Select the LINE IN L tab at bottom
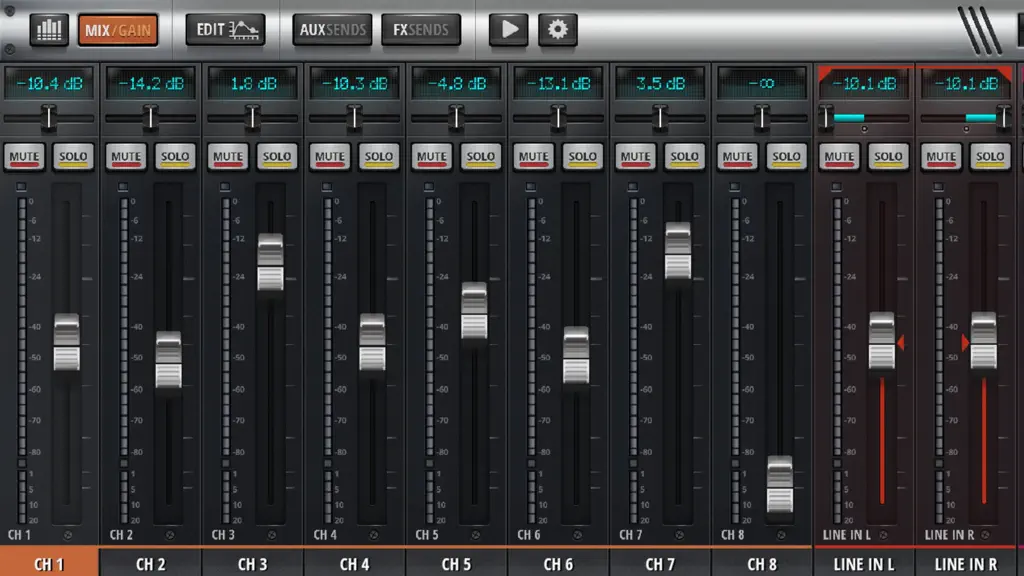This screenshot has width=1024, height=576. click(x=864, y=564)
